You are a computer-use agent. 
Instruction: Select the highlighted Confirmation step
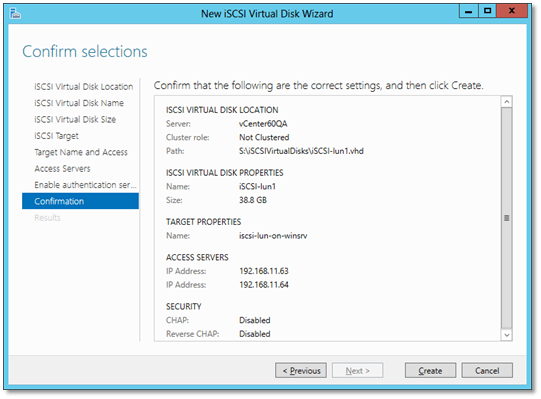point(80,201)
